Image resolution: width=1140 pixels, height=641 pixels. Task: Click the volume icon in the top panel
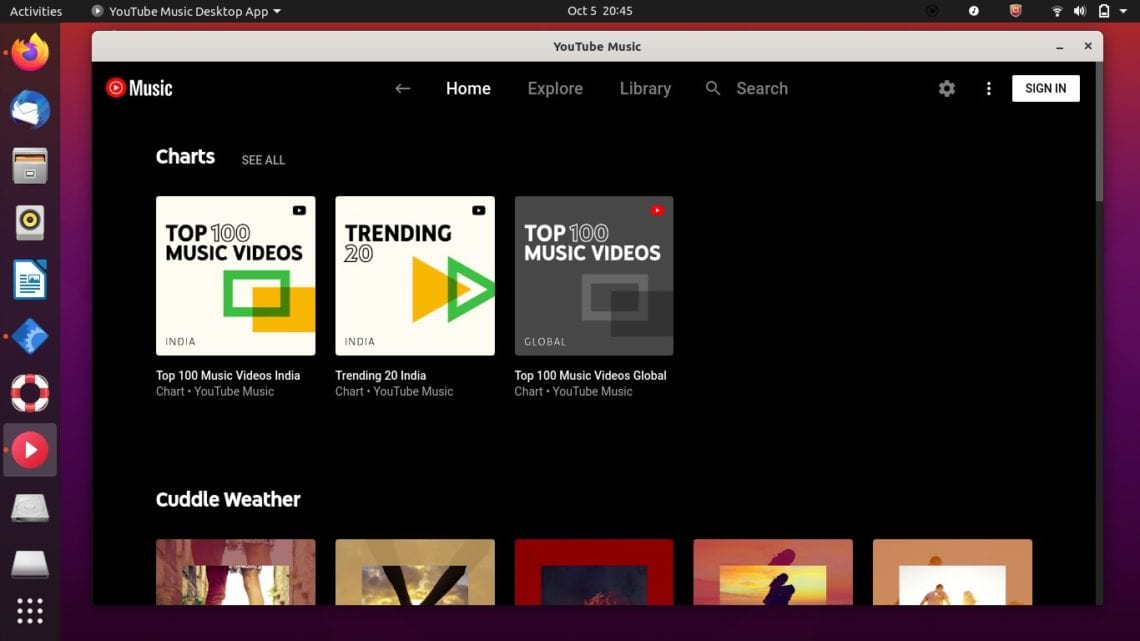click(x=1080, y=11)
